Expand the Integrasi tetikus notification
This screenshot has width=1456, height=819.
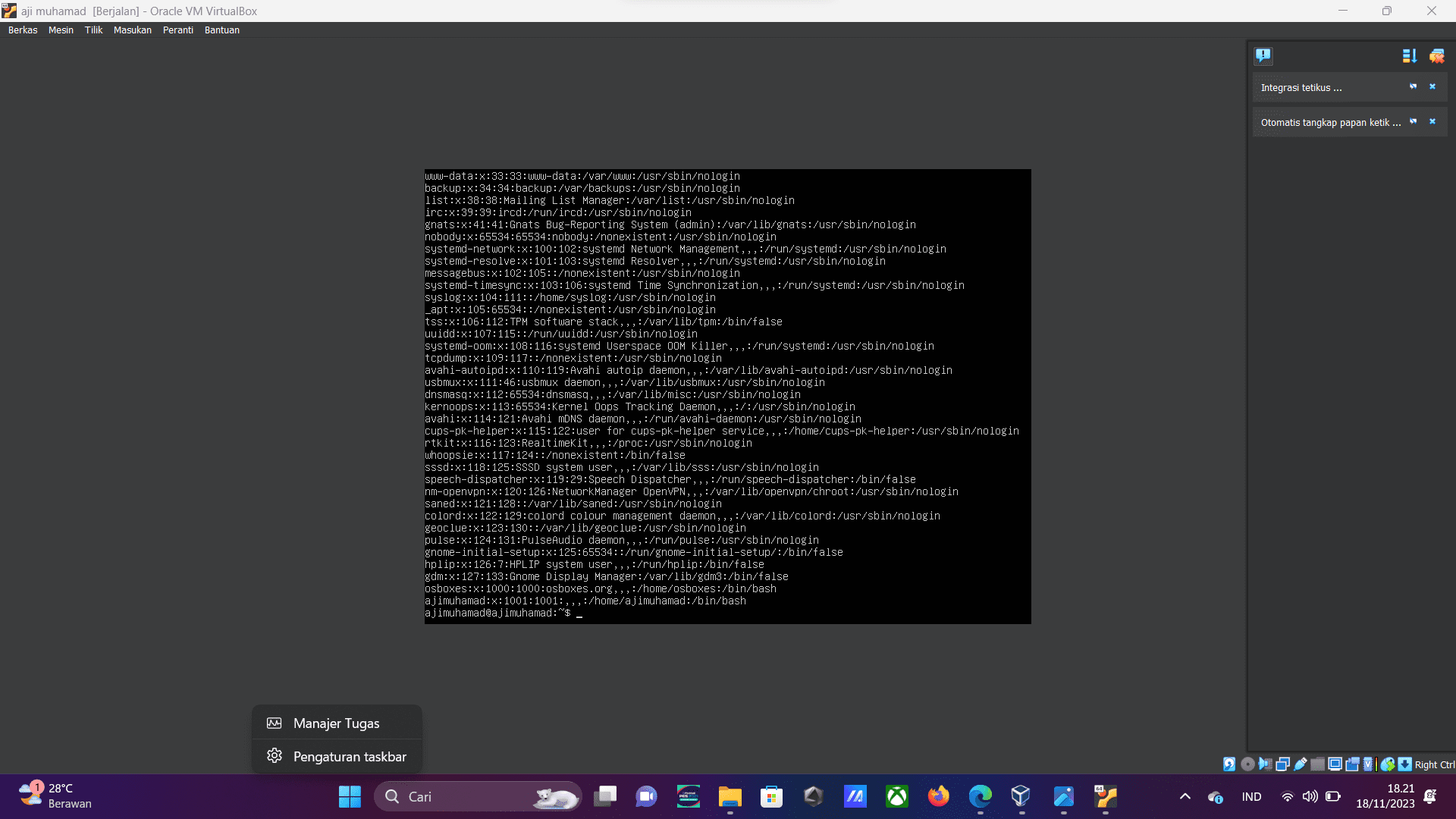click(x=1301, y=87)
